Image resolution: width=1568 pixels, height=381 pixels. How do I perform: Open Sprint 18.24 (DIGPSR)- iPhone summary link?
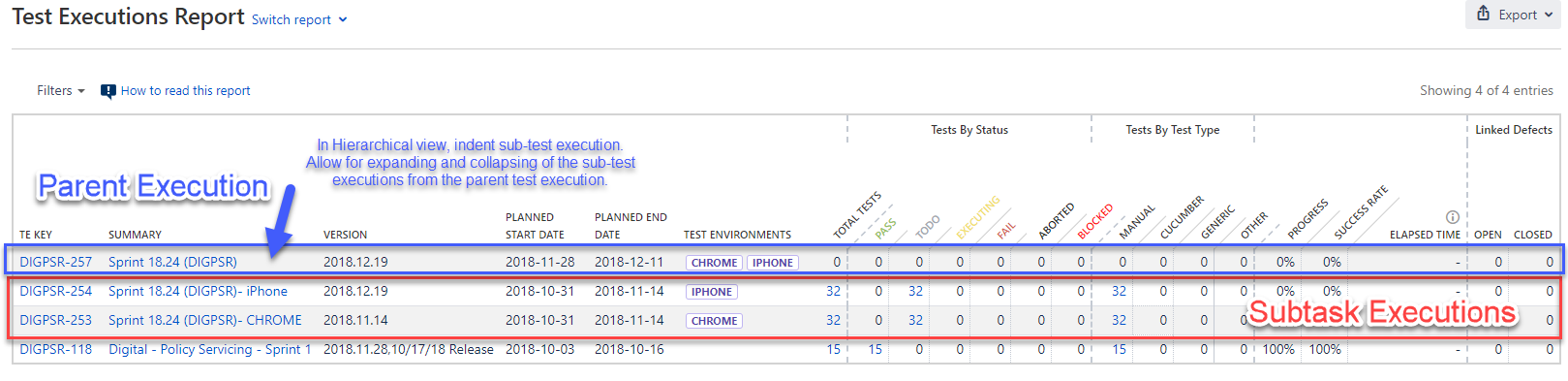(198, 291)
